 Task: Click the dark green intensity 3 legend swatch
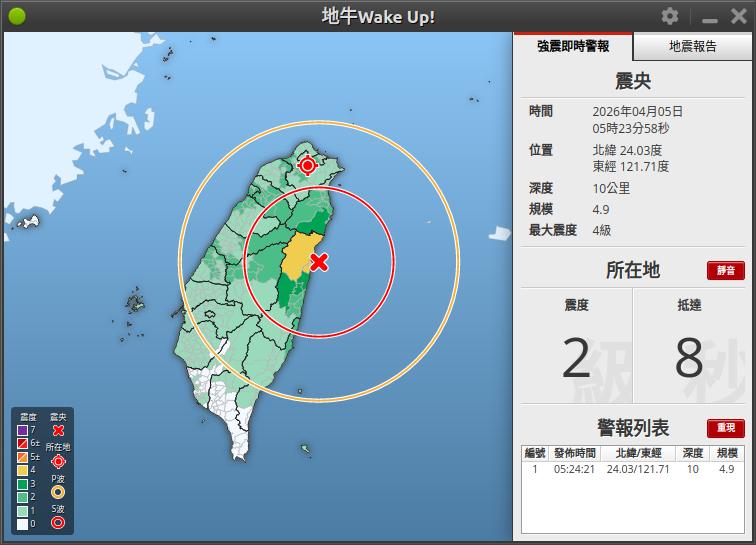[x=22, y=484]
